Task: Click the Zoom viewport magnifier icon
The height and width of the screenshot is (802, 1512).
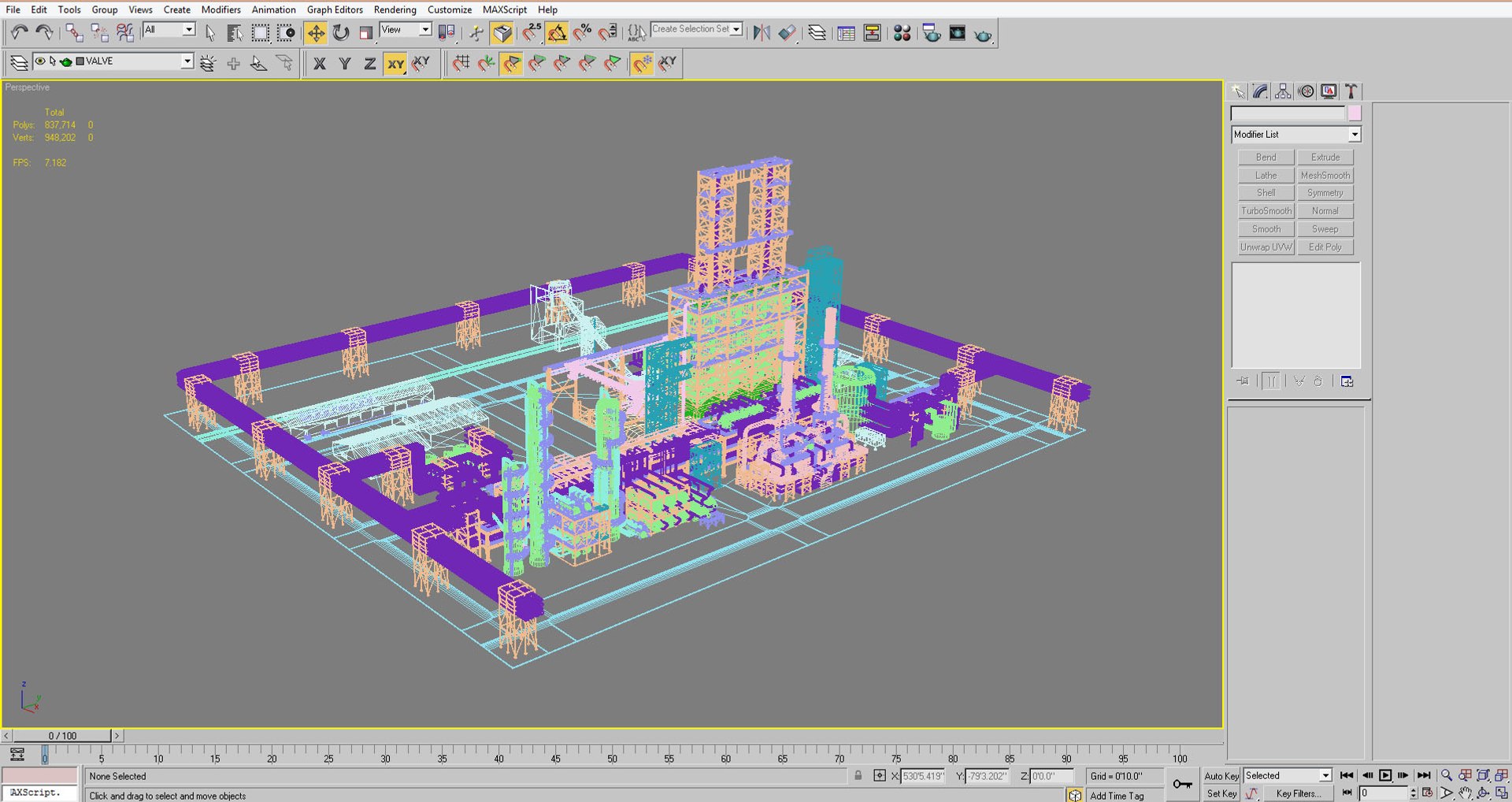Action: pos(1447,776)
